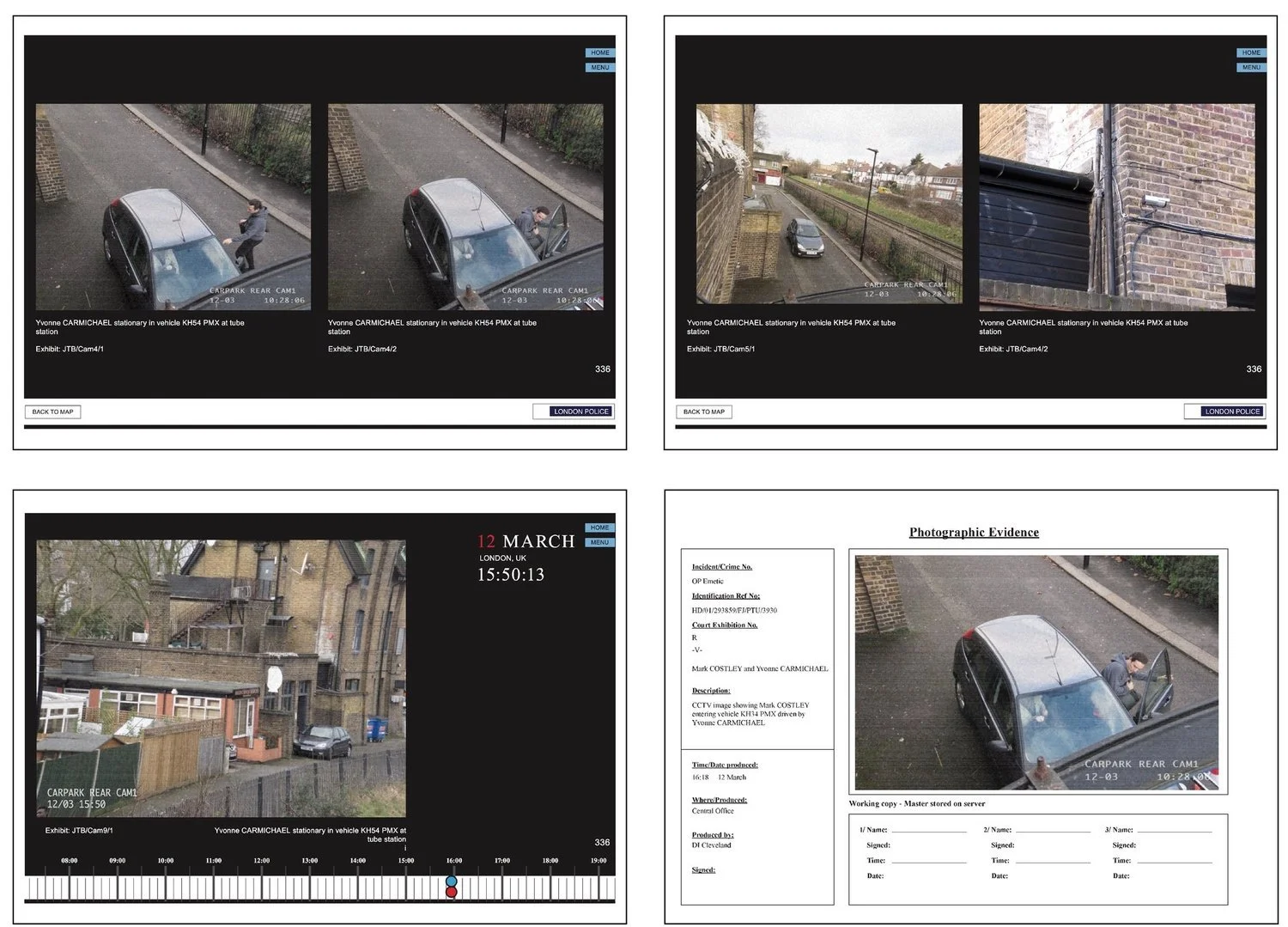
Task: Click Photographic Evidence heading
Action: pyautogui.click(x=974, y=532)
